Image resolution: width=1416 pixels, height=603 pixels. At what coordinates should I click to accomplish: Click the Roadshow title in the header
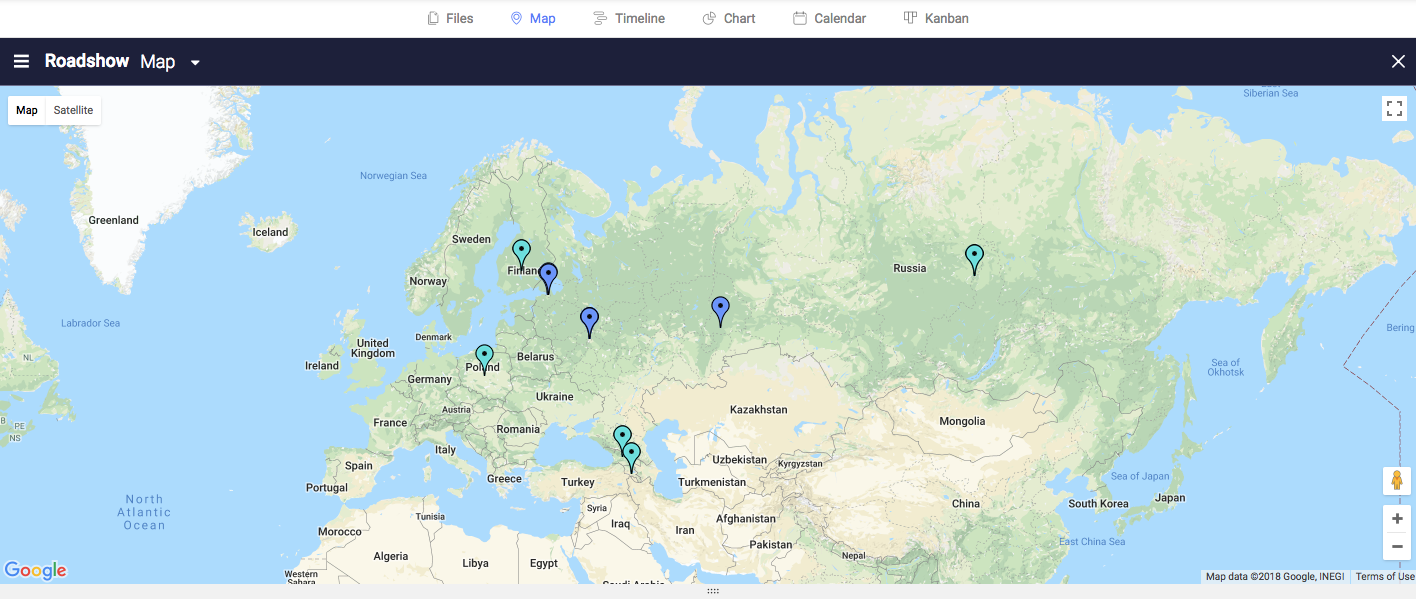coord(87,61)
